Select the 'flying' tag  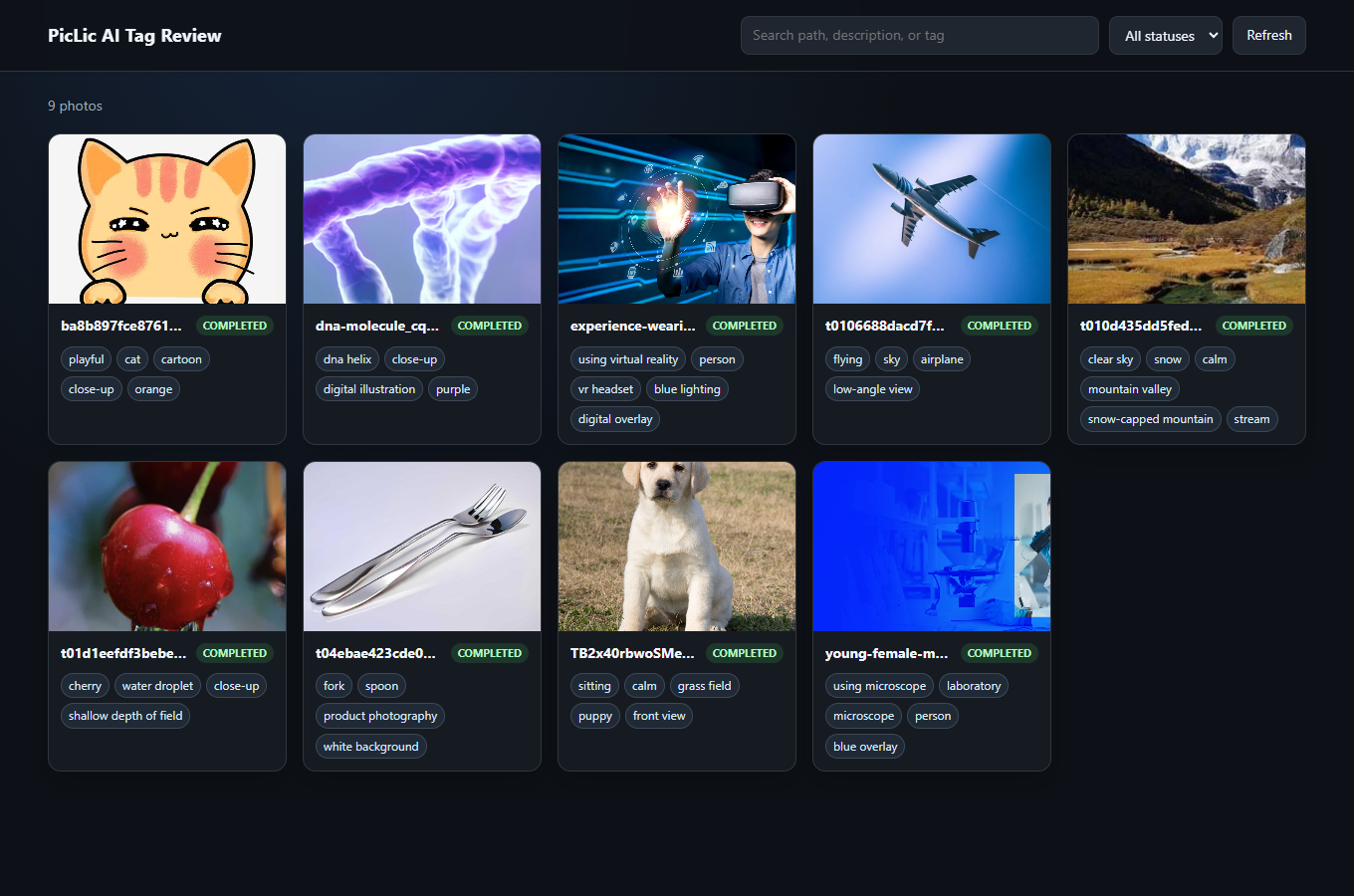coord(848,359)
